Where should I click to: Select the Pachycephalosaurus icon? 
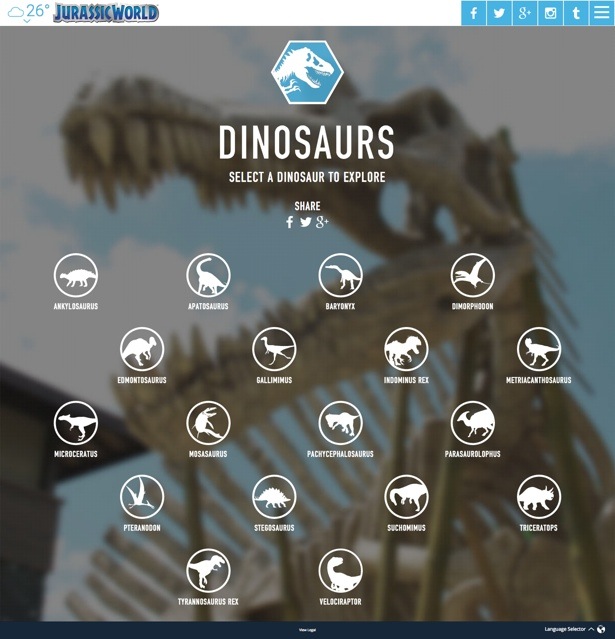340,423
